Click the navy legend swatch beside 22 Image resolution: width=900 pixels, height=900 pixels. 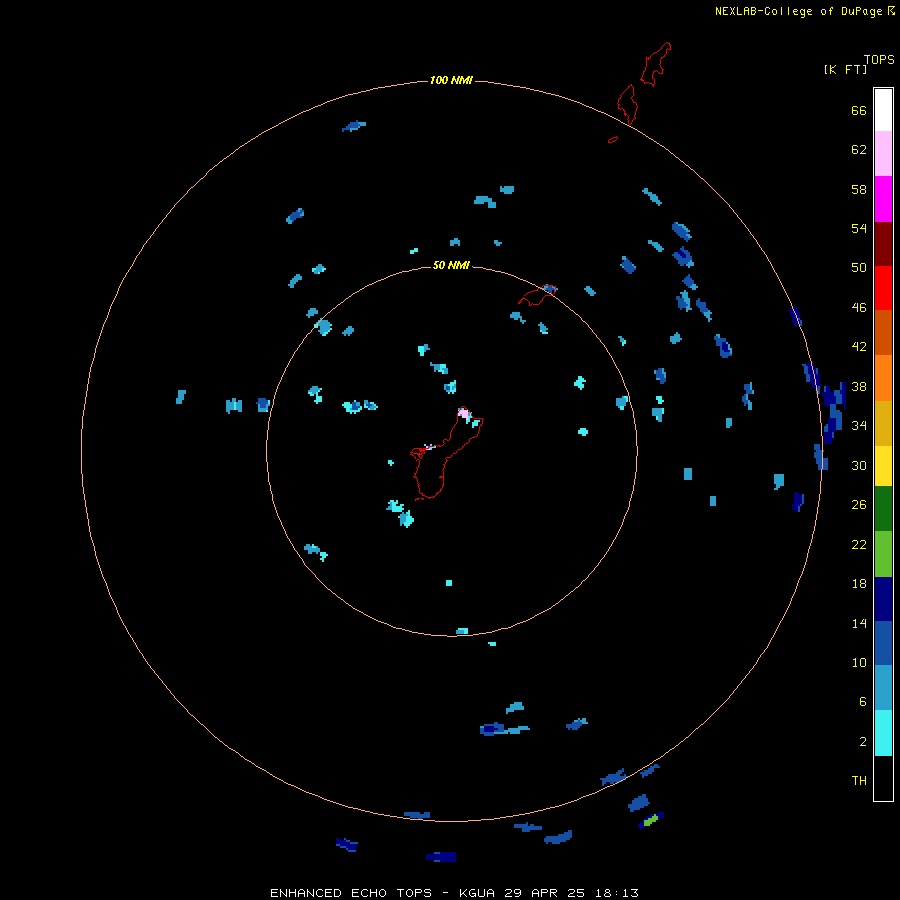pos(883,599)
